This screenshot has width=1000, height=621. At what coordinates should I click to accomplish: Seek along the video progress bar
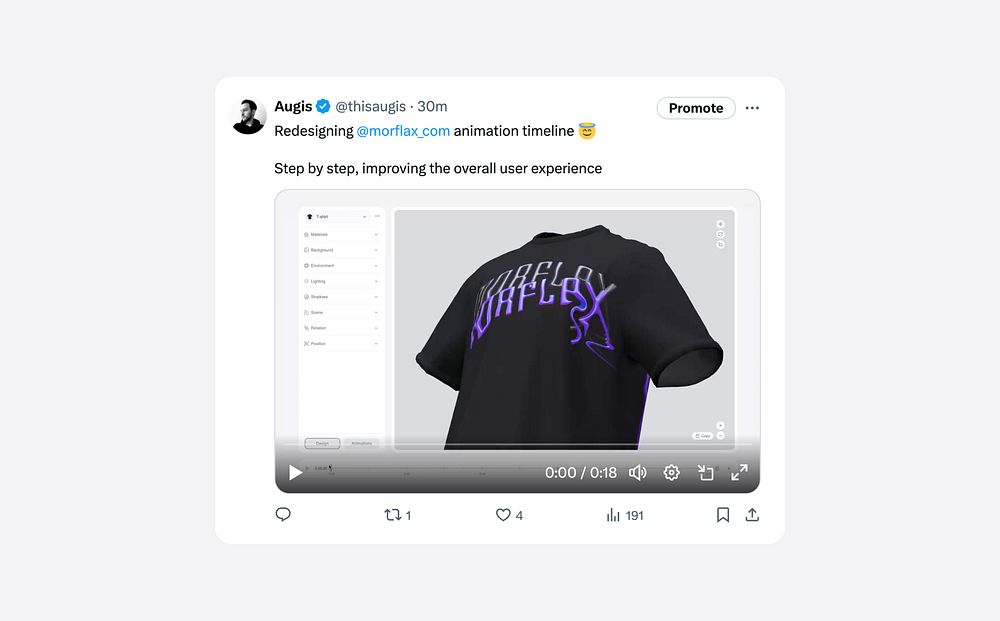517,444
